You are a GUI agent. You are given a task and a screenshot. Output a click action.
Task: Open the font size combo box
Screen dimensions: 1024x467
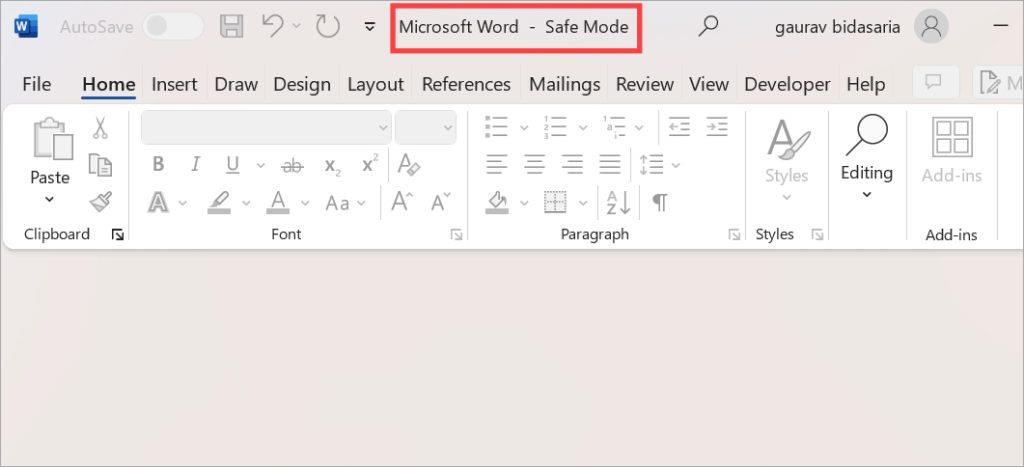click(425, 127)
